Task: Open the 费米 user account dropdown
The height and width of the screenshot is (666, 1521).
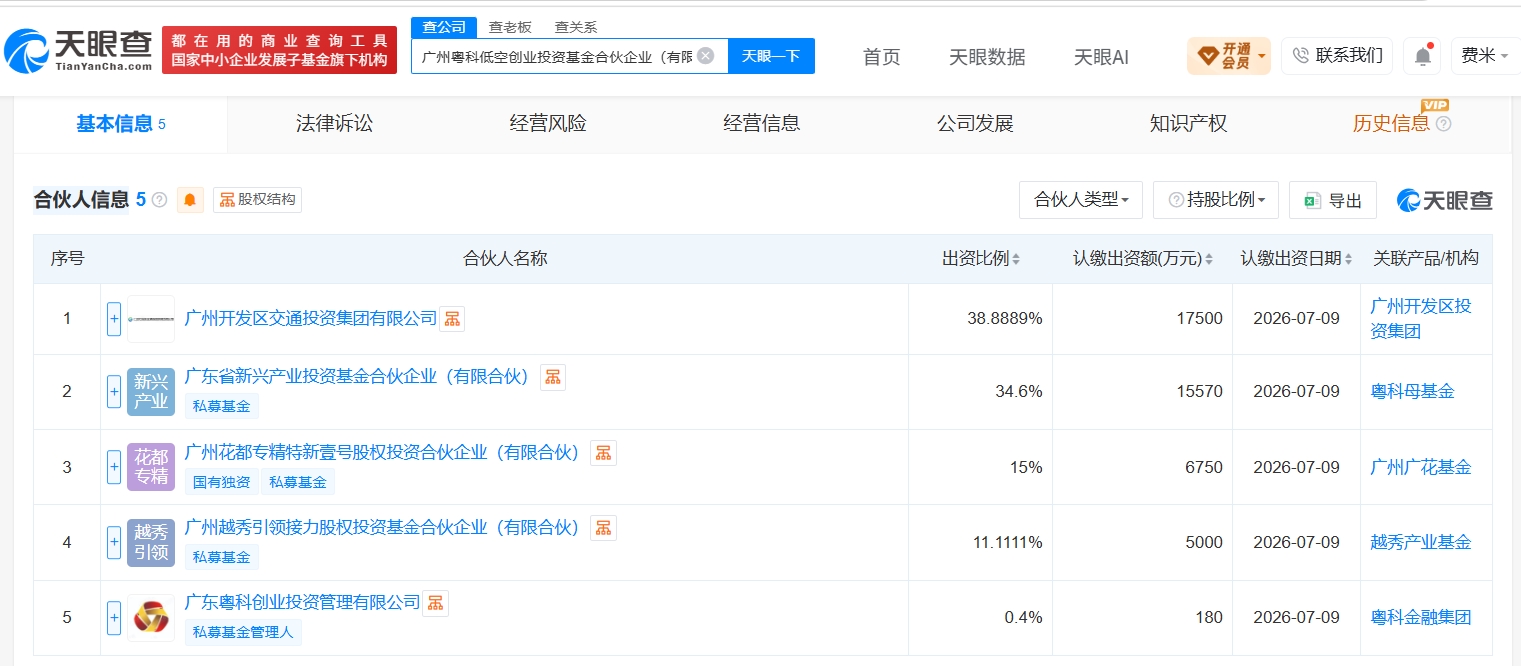Action: [1485, 56]
